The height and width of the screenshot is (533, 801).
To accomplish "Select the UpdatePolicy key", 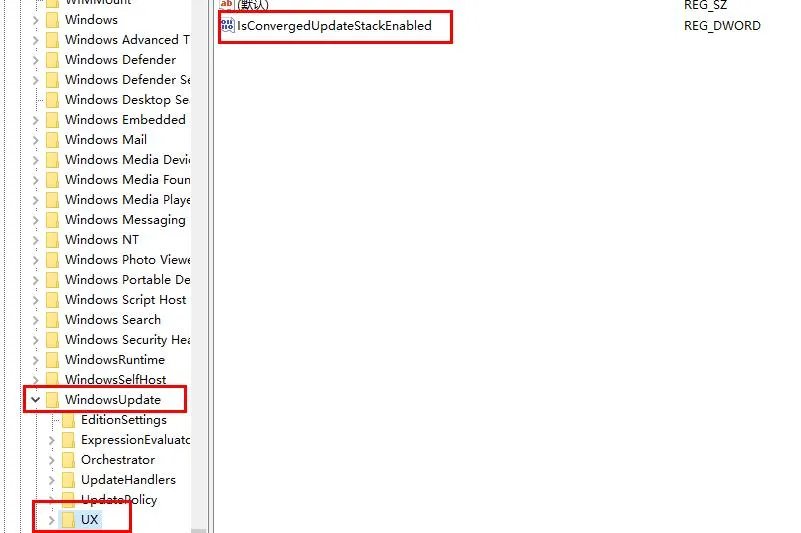I will pos(118,500).
